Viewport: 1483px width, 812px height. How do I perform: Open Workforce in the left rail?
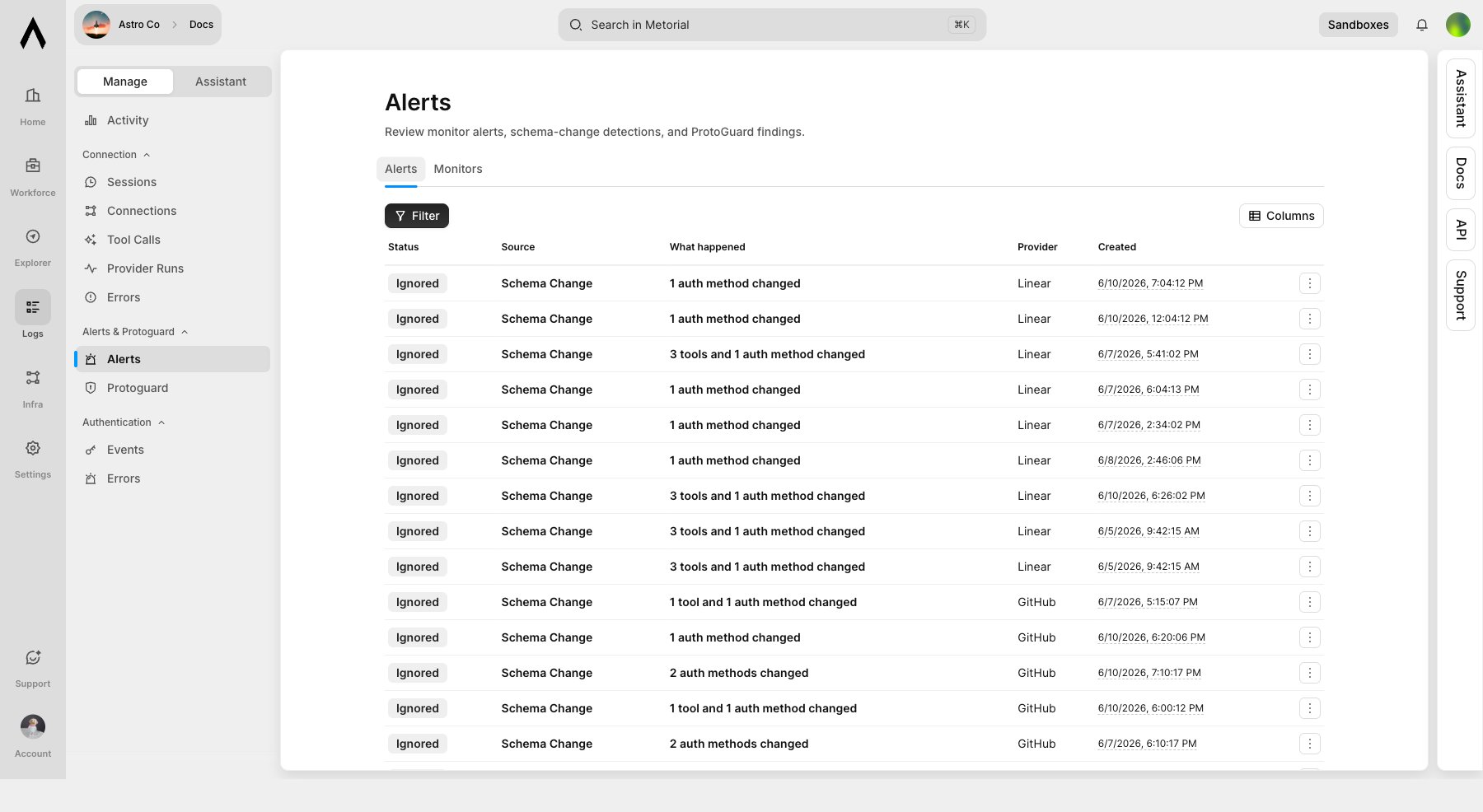click(33, 178)
